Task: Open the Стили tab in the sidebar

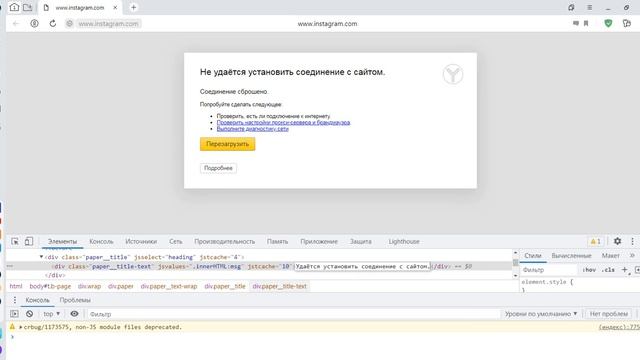Action: pyautogui.click(x=533, y=256)
